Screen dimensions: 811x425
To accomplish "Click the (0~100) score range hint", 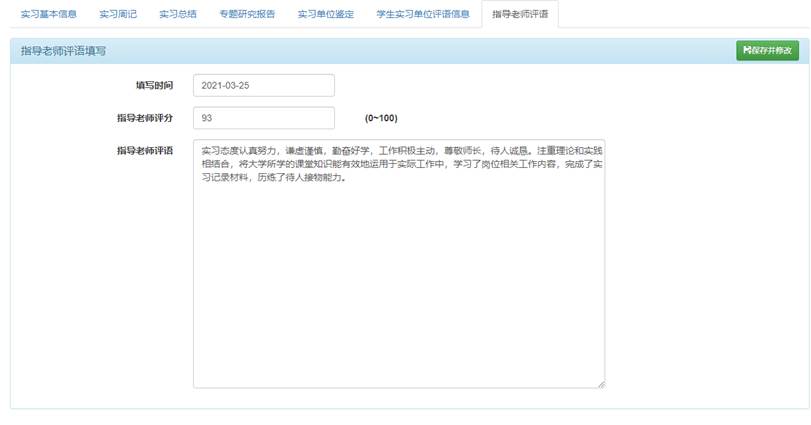I will 381,118.
